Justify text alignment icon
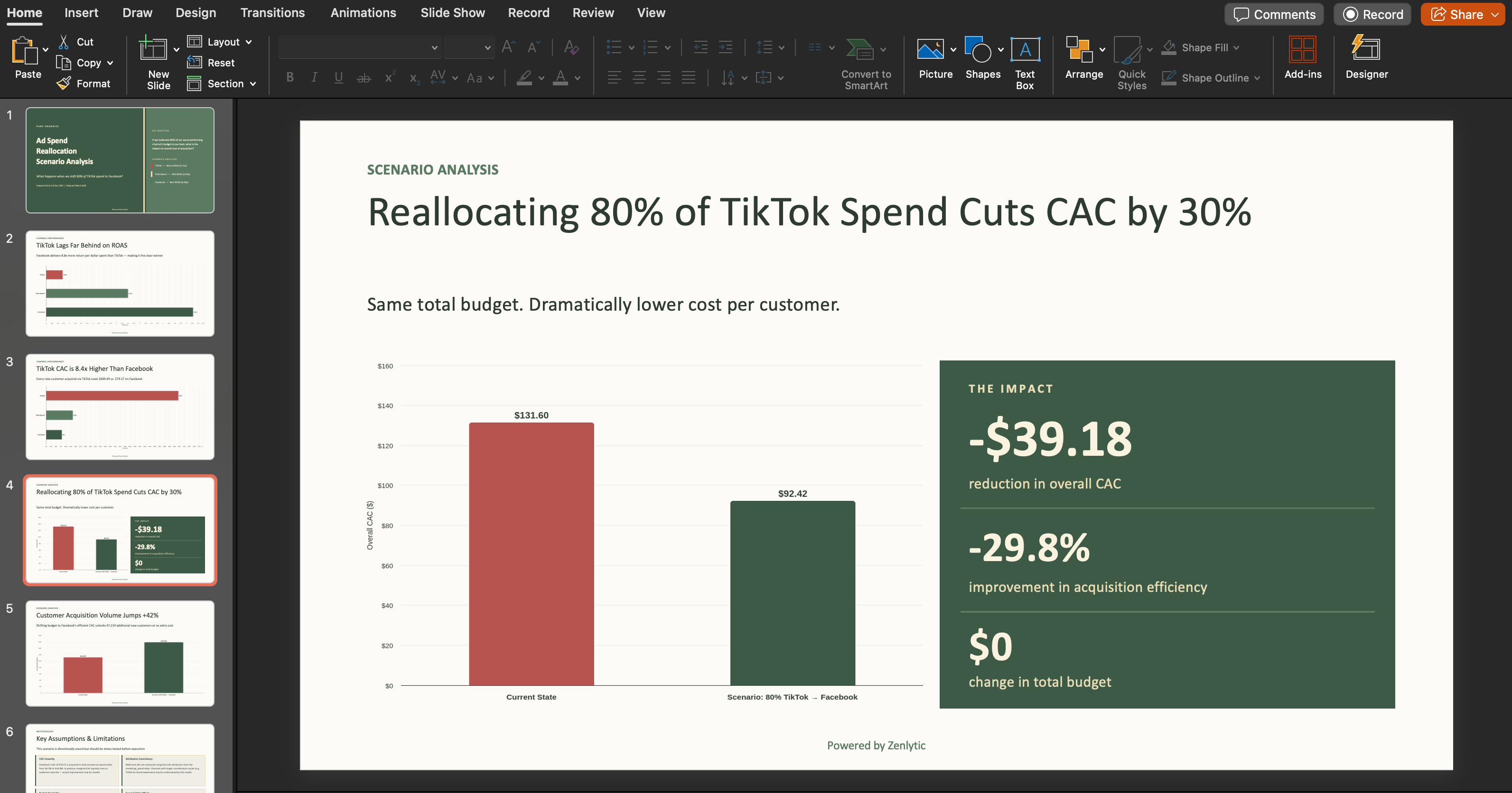Viewport: 1512px width, 793px height. tap(689, 77)
